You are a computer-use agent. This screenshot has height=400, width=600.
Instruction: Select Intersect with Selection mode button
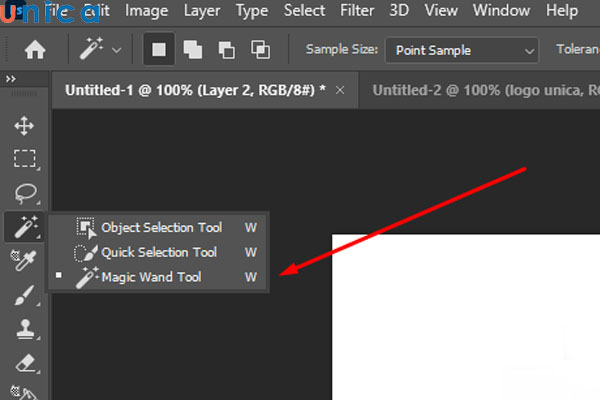point(260,49)
